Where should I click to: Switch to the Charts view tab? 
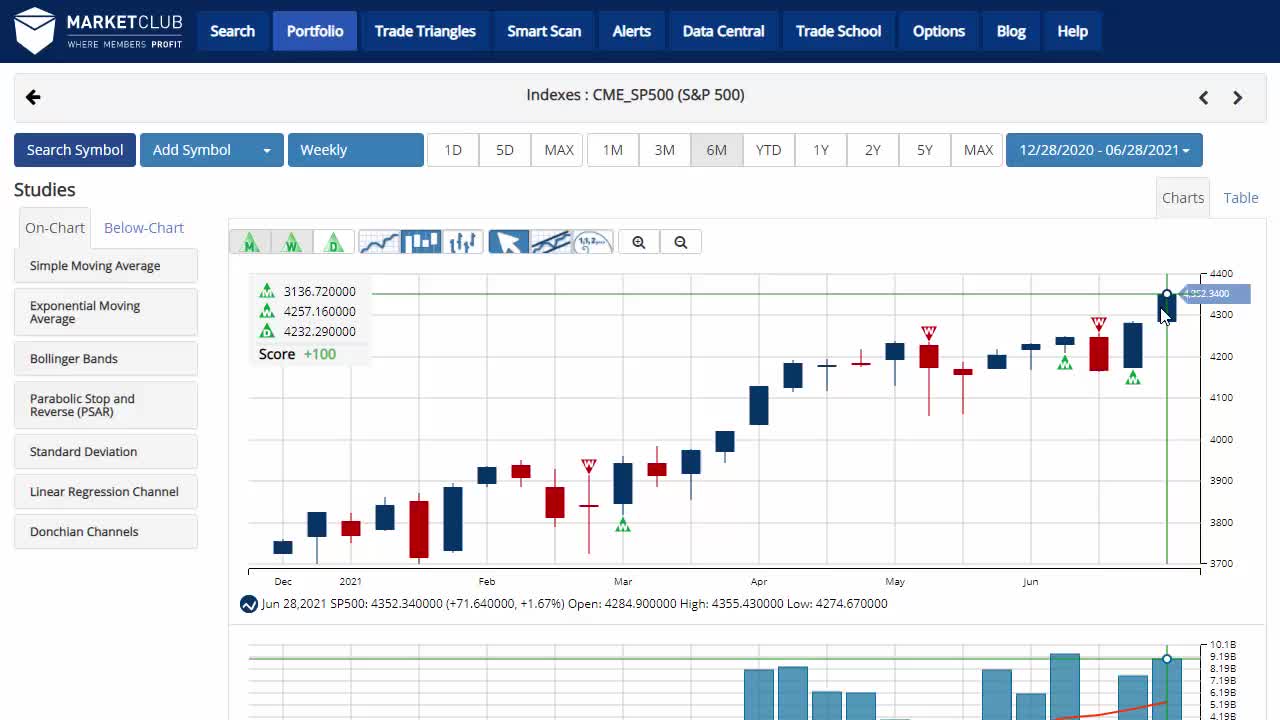tap(1183, 198)
